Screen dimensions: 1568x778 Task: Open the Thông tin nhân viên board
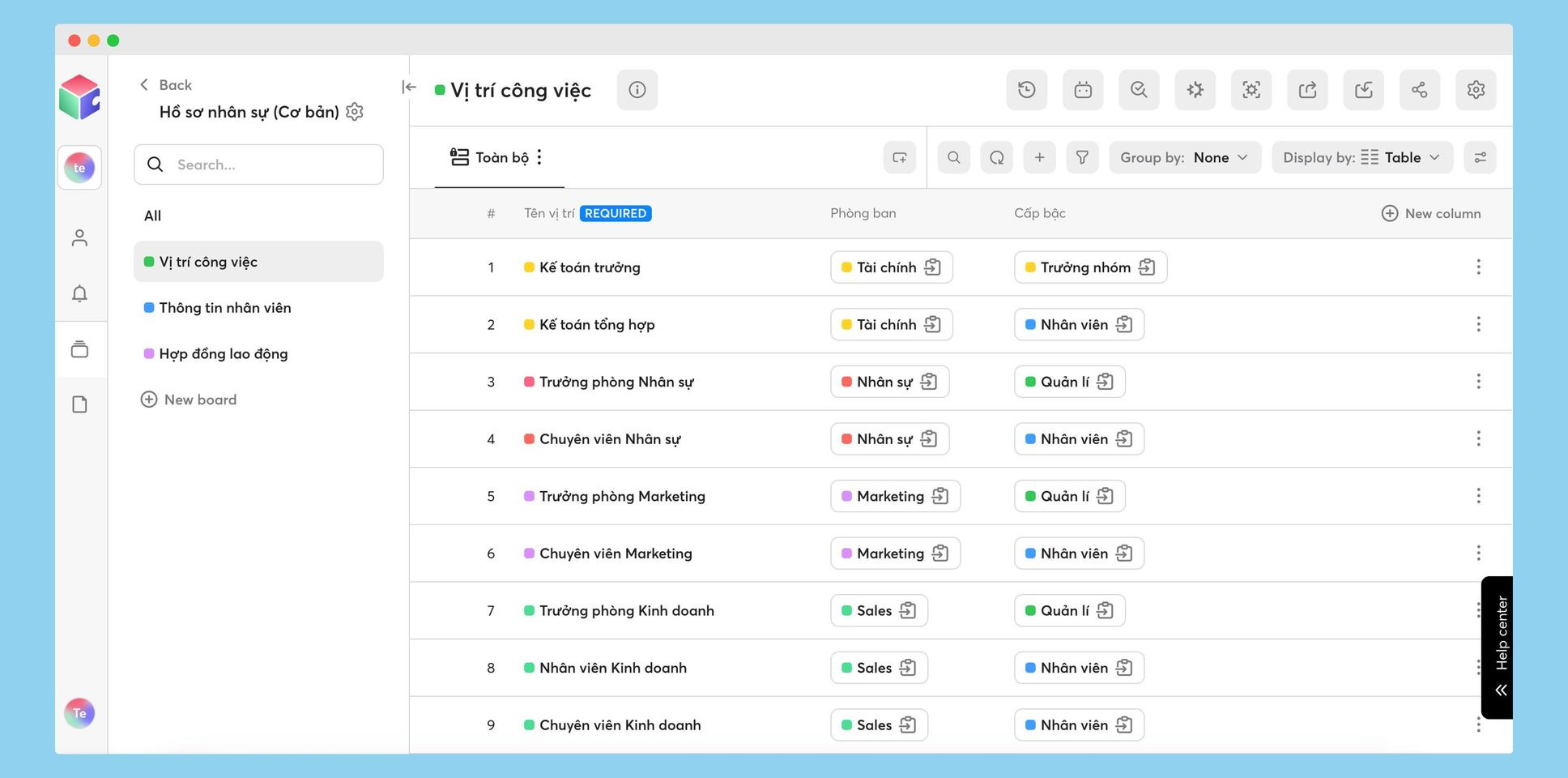coord(258,308)
